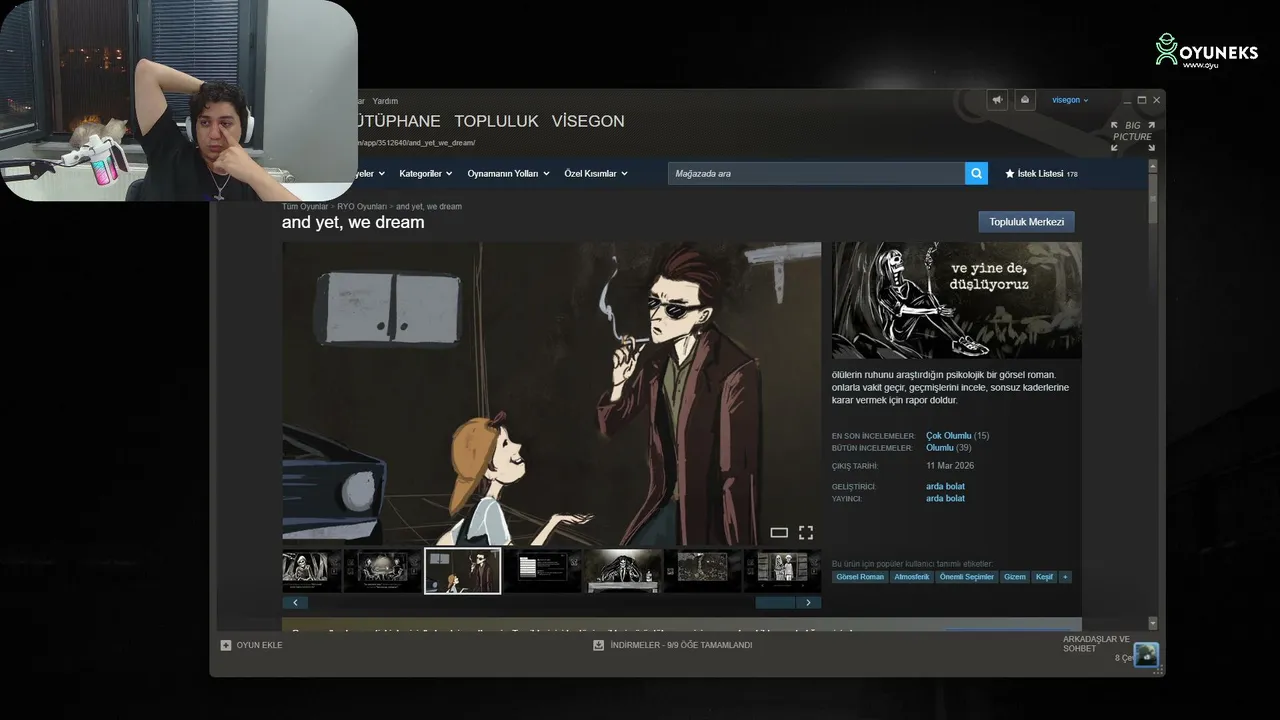Click the page title and yet, we dream
This screenshot has width=1280, height=720.
point(353,222)
